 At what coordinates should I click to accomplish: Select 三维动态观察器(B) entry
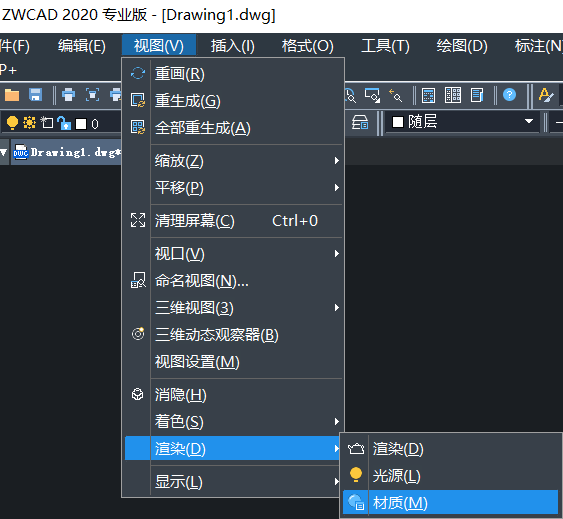point(233,335)
